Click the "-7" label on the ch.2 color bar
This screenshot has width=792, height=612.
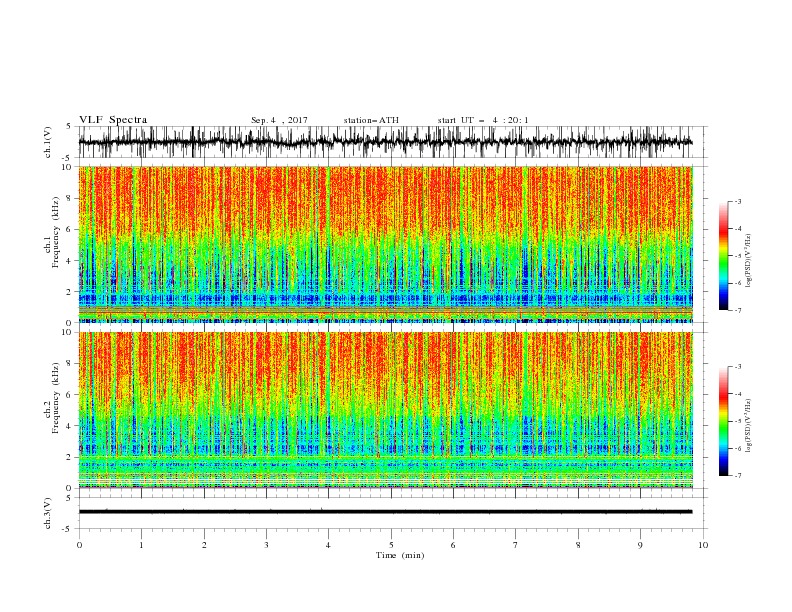click(737, 476)
